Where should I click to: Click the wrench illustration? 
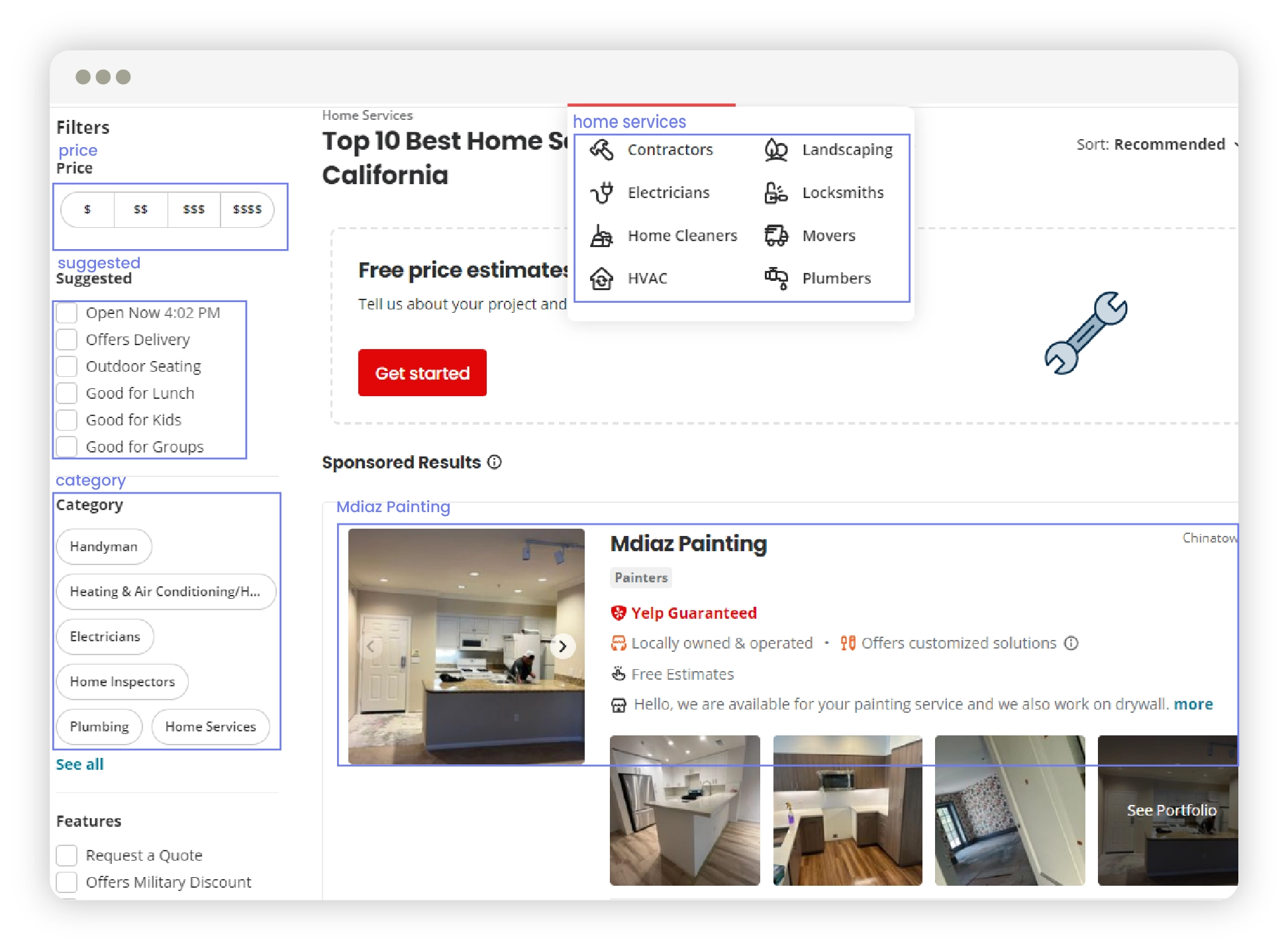(1086, 333)
